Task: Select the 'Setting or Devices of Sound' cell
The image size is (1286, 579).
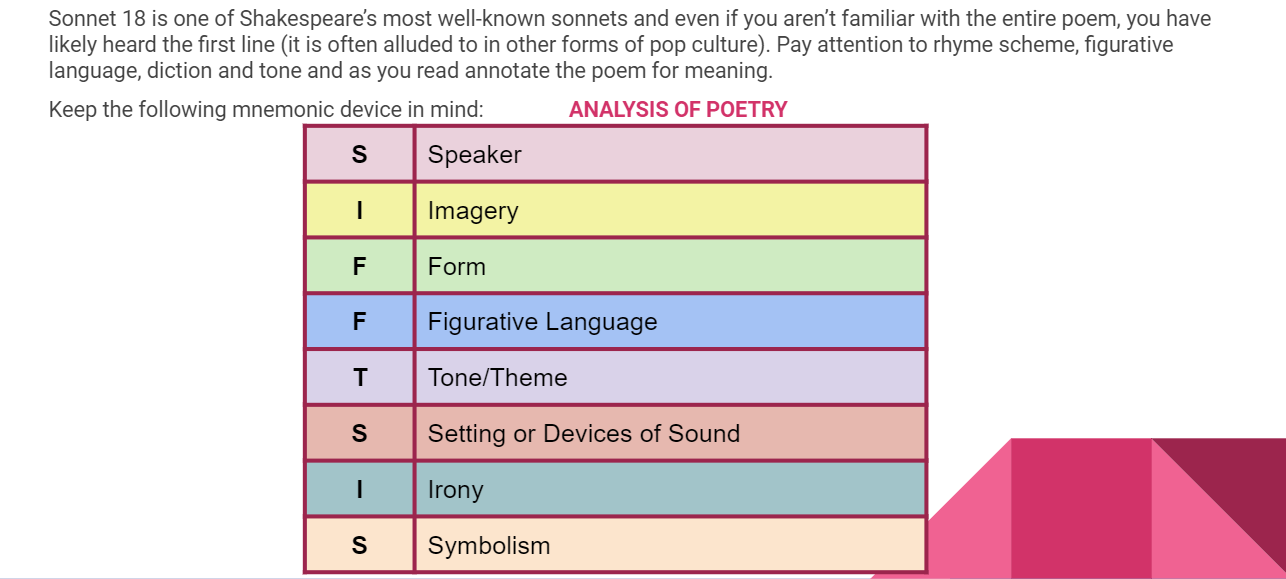Action: pyautogui.click(x=670, y=433)
